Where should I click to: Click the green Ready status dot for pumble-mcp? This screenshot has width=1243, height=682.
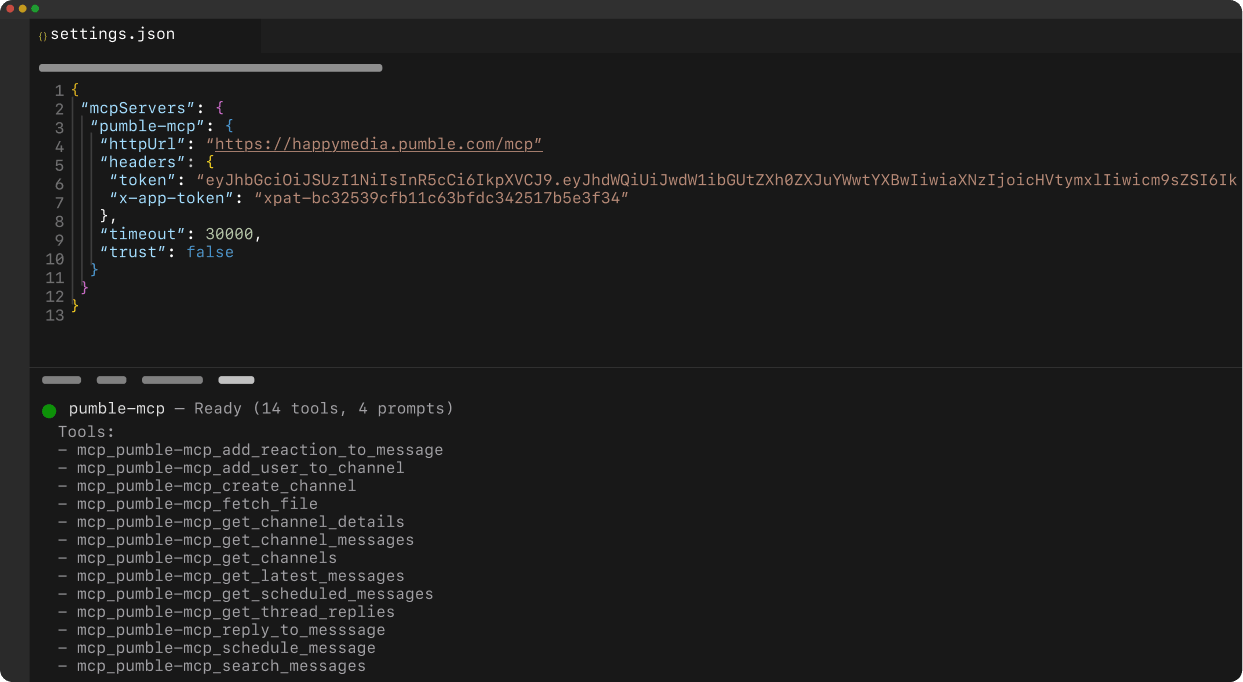pyautogui.click(x=49, y=410)
